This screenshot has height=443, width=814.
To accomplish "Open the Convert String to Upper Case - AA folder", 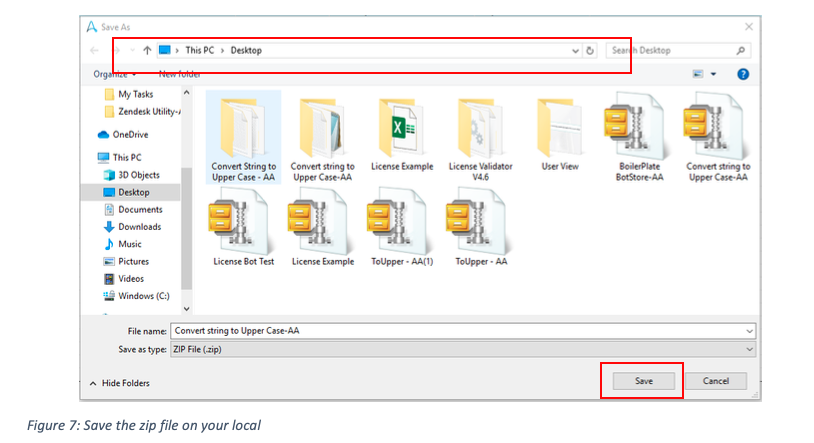I will [x=243, y=138].
